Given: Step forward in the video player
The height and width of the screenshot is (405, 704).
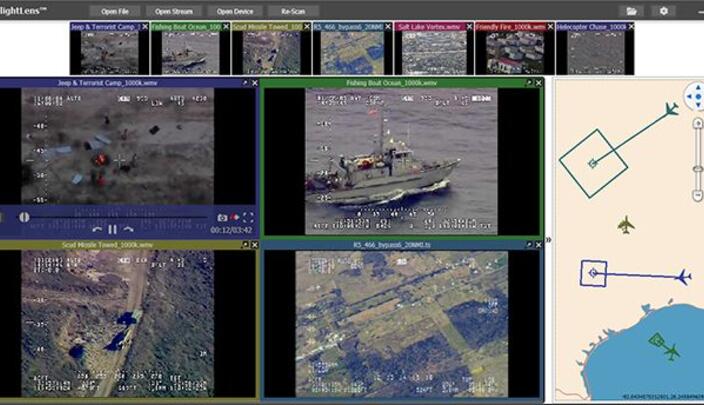Looking at the screenshot, I should [127, 230].
